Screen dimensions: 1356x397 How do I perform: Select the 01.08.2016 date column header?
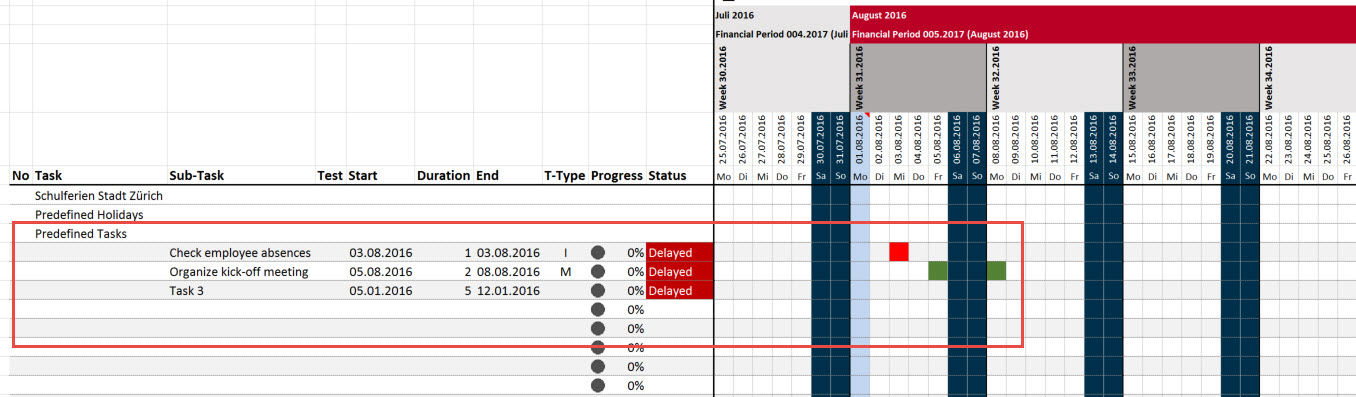860,139
